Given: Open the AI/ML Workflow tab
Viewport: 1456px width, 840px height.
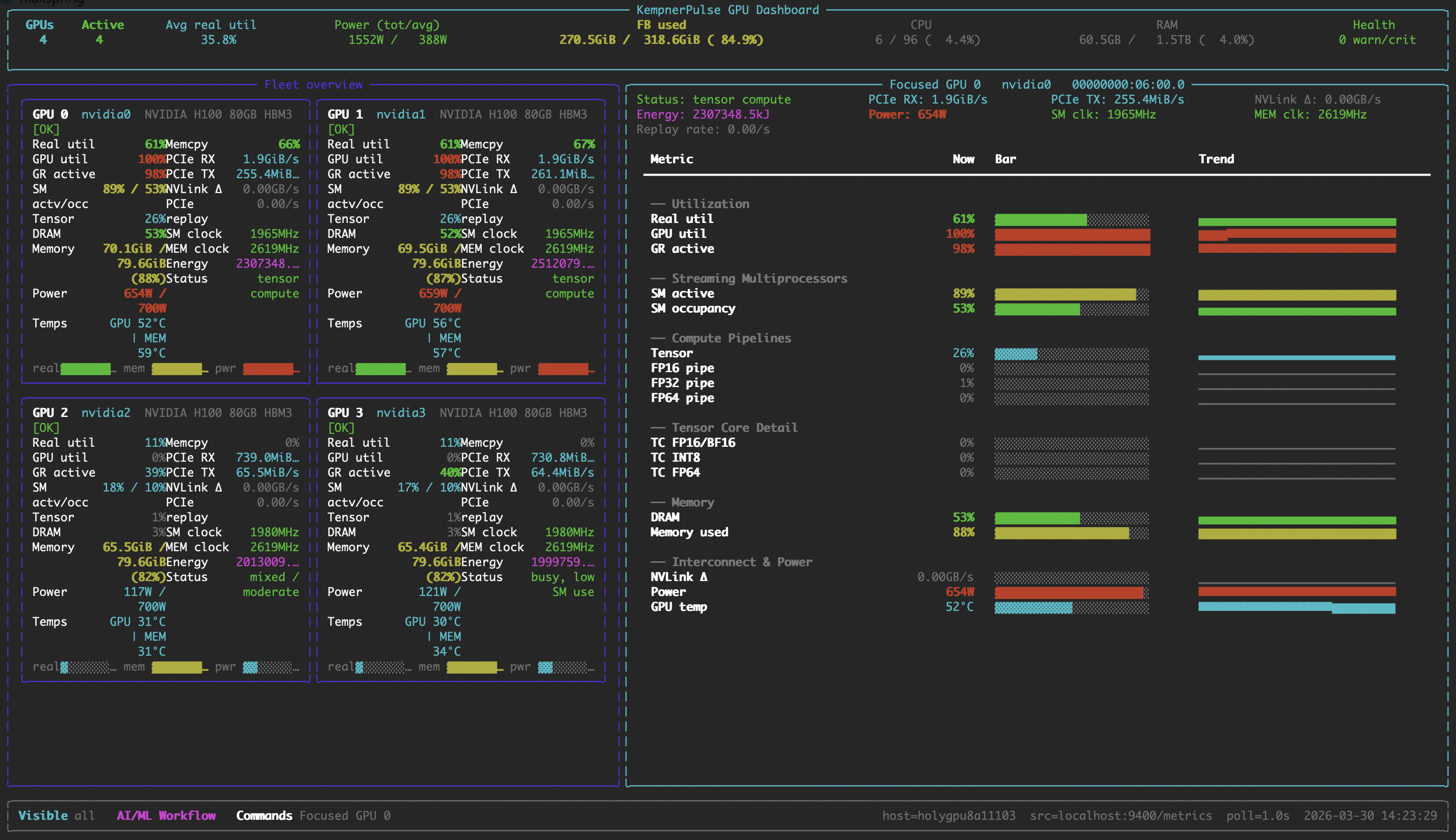Looking at the screenshot, I should 166,815.
